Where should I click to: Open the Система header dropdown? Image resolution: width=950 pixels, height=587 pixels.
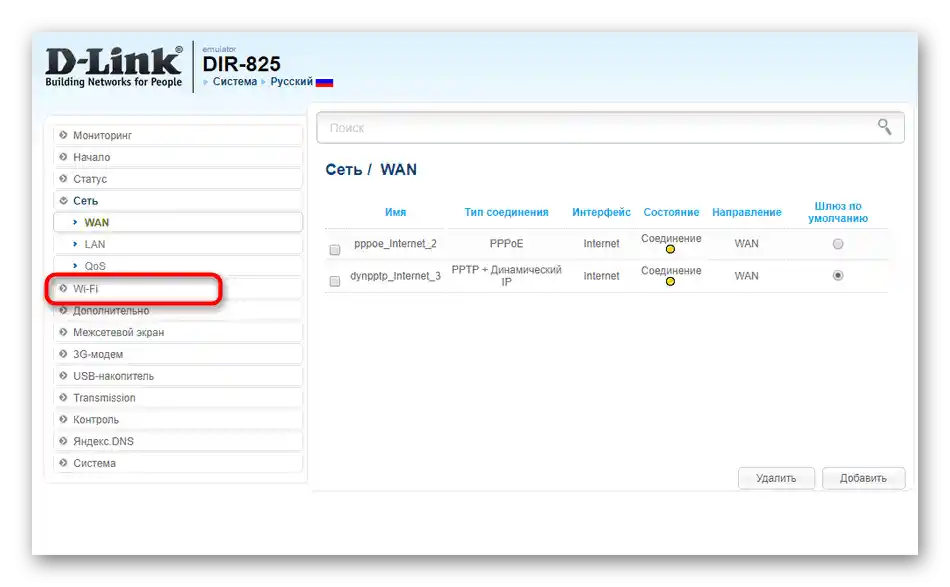pos(234,82)
